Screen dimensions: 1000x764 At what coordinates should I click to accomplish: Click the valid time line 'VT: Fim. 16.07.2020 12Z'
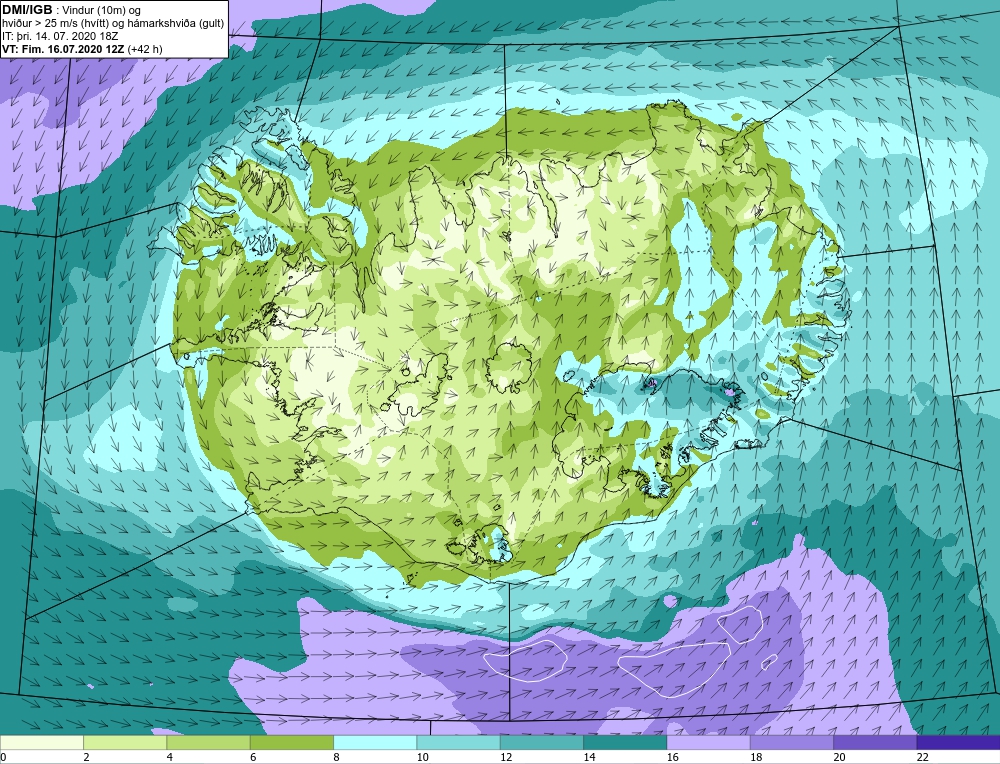coord(64,49)
